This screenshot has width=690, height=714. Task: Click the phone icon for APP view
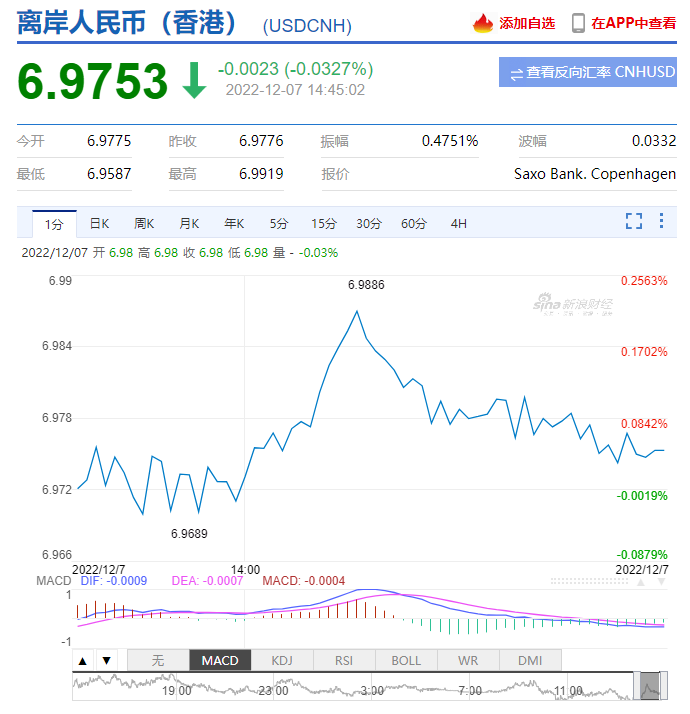point(578,23)
